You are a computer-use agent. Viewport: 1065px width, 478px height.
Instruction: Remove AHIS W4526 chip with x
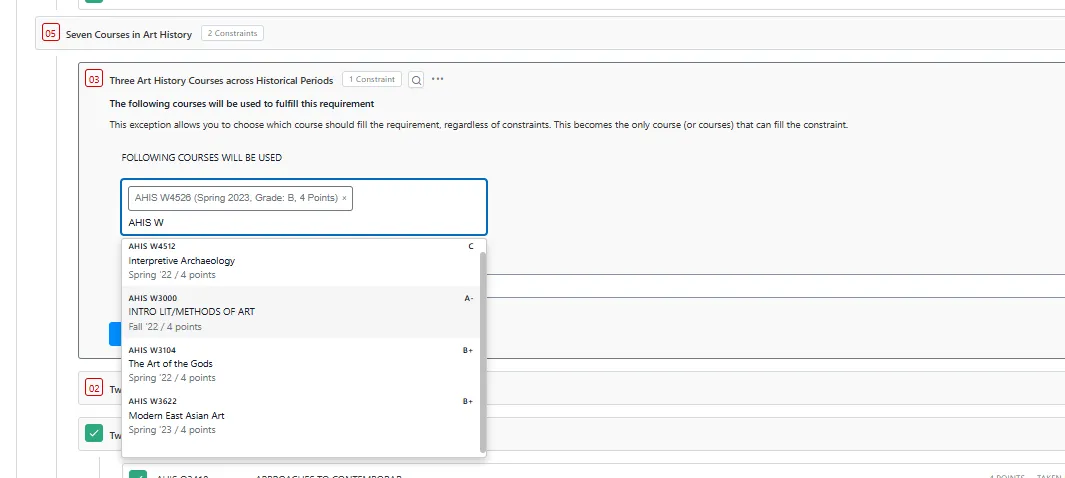[x=344, y=198]
